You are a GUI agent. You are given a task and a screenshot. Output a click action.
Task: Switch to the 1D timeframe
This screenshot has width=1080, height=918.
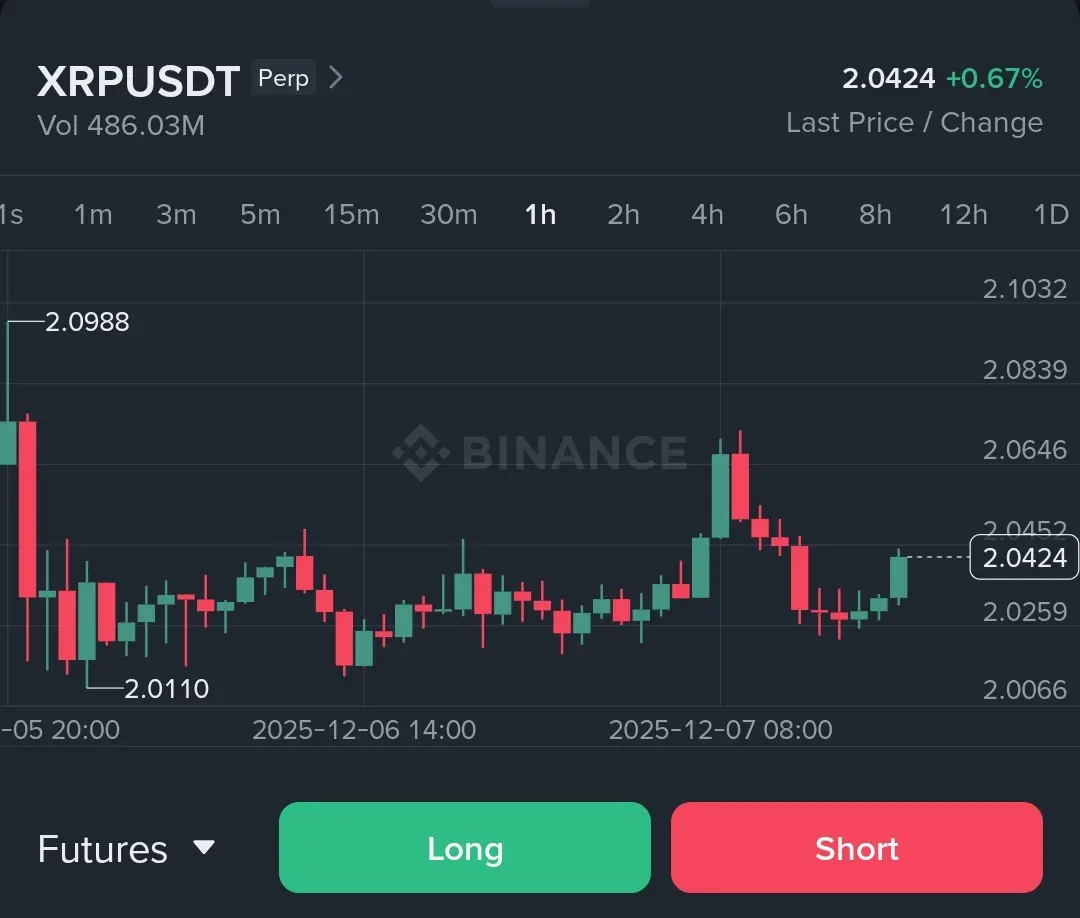pos(1050,214)
